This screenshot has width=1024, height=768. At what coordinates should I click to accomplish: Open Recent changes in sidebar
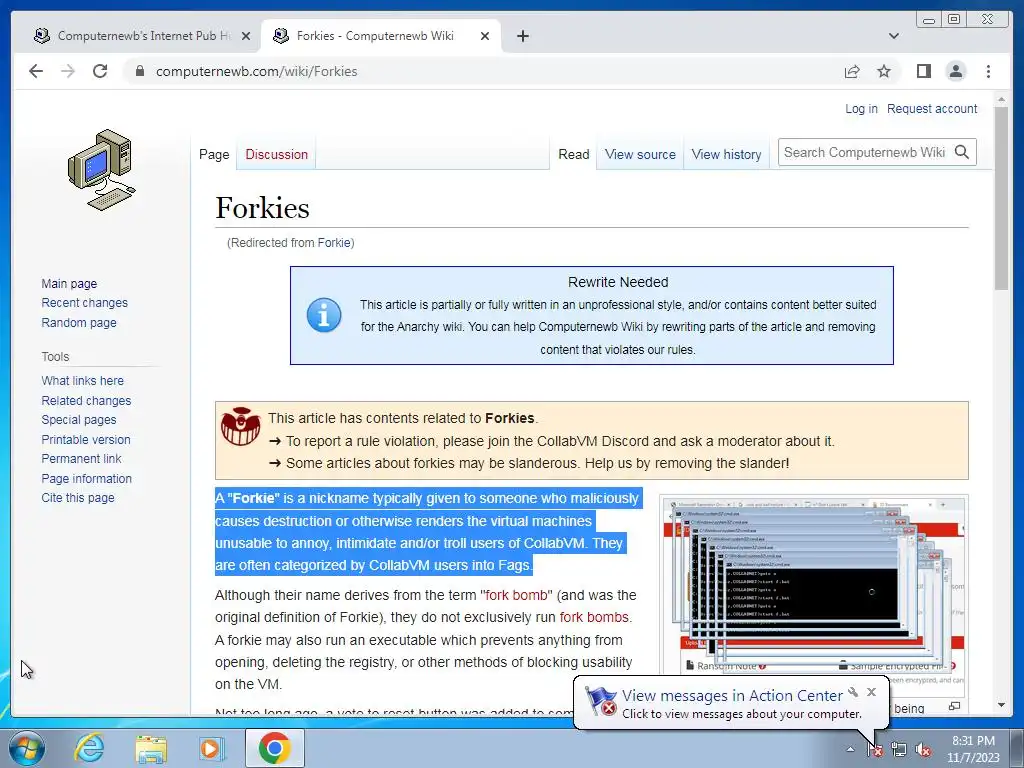(x=84, y=303)
